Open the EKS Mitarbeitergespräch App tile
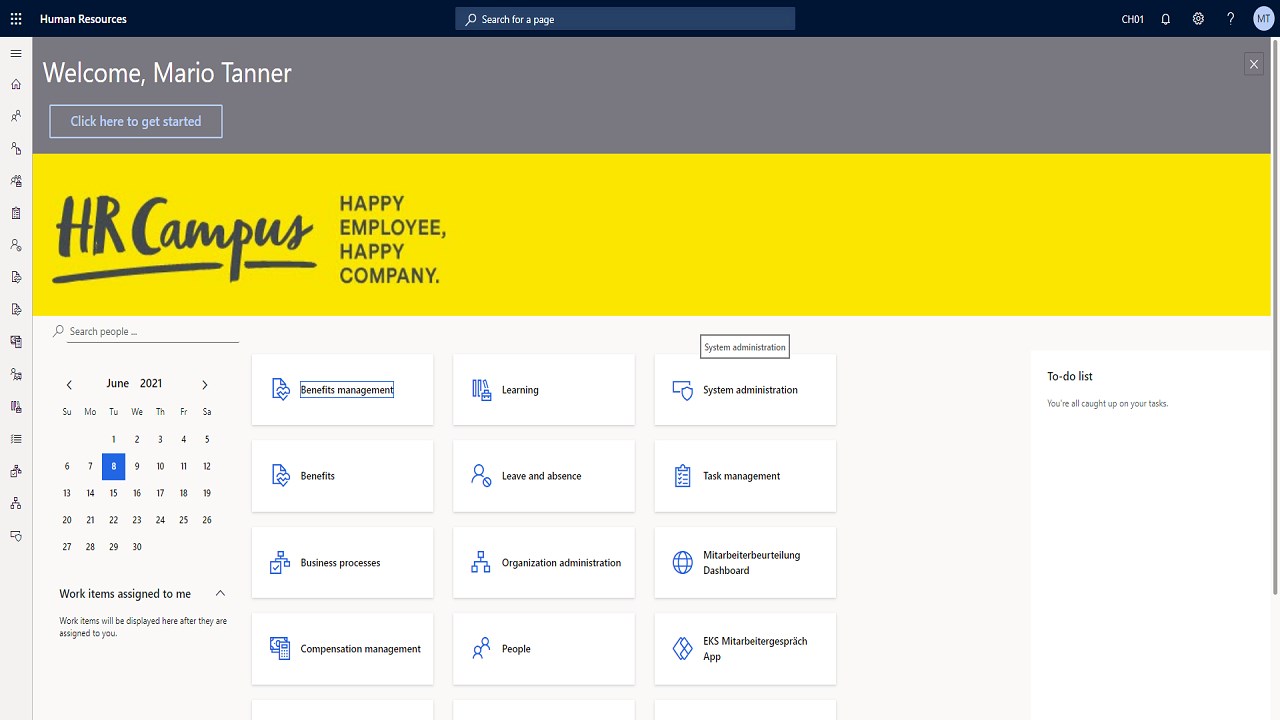Image resolution: width=1280 pixels, height=720 pixels. coord(745,649)
